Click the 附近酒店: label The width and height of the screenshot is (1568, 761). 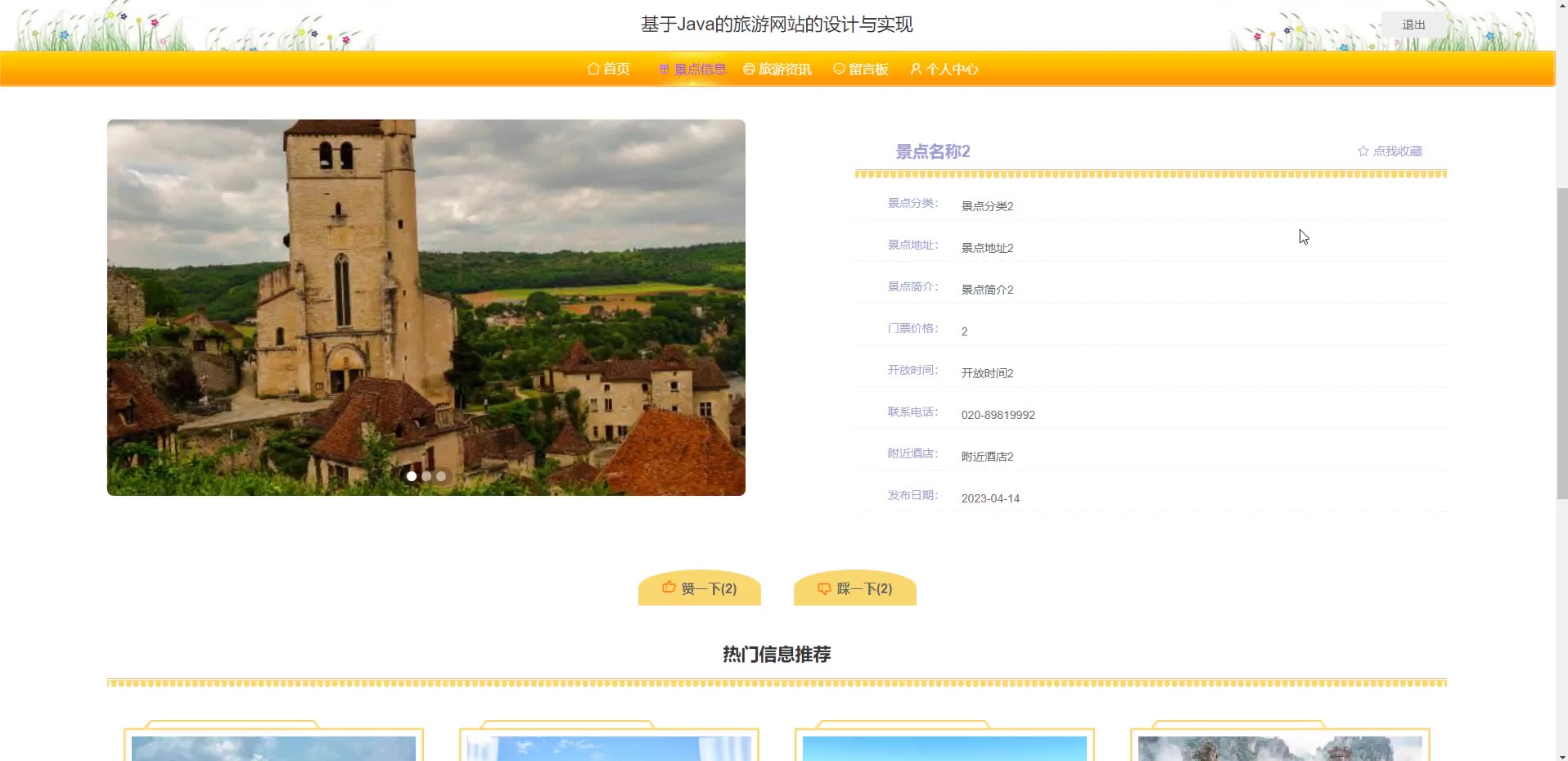912,453
